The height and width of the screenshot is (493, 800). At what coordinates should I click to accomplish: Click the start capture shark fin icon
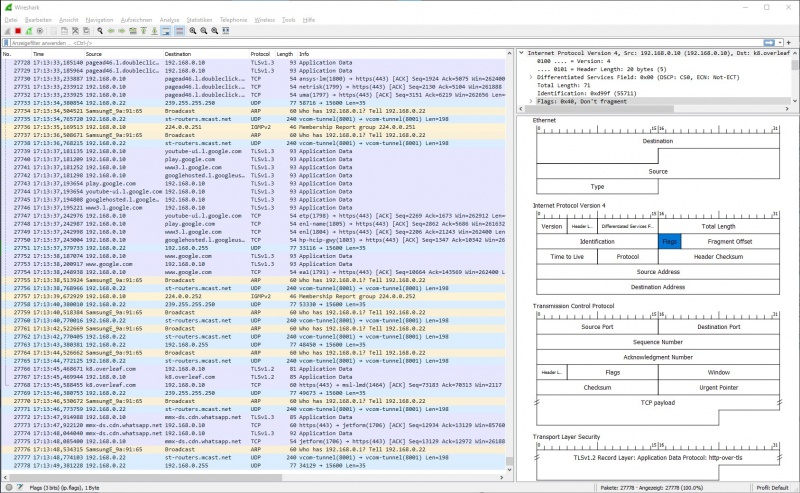(8, 31)
